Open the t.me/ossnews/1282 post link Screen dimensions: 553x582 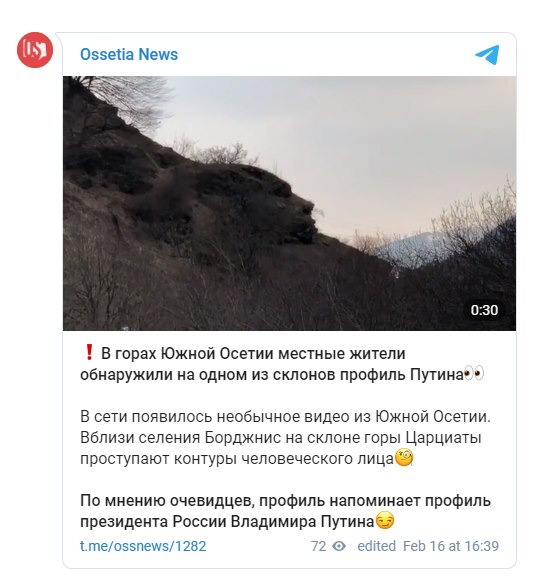[x=143, y=546]
